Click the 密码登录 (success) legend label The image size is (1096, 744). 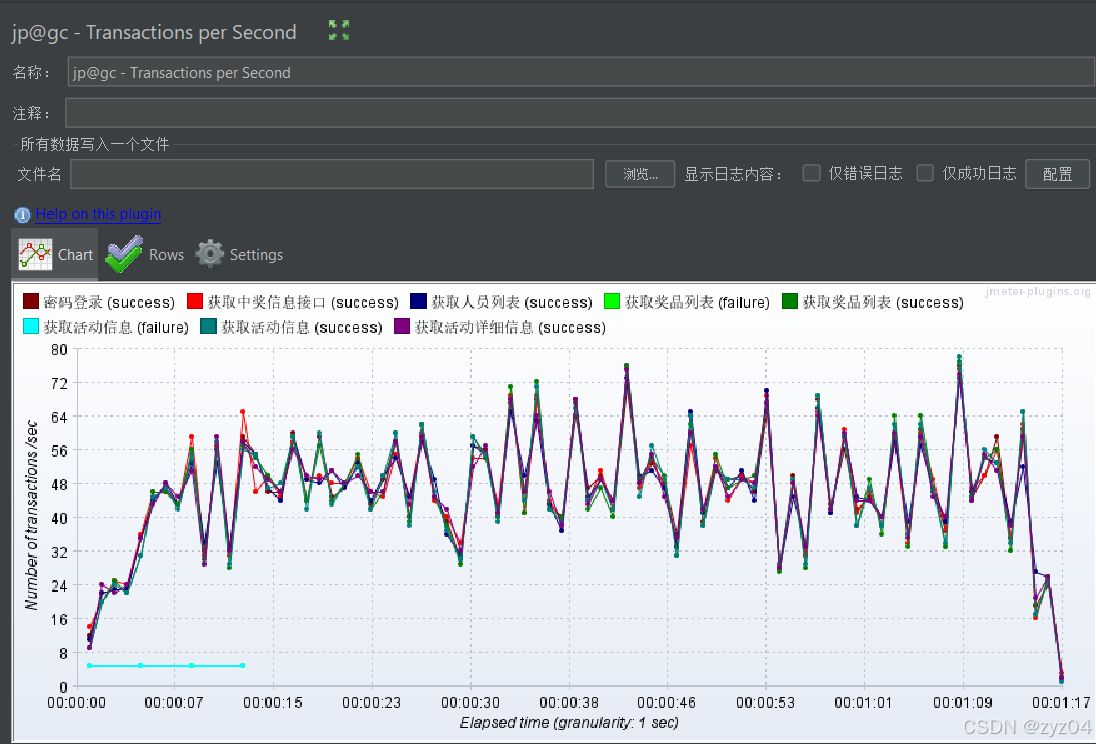(x=109, y=302)
